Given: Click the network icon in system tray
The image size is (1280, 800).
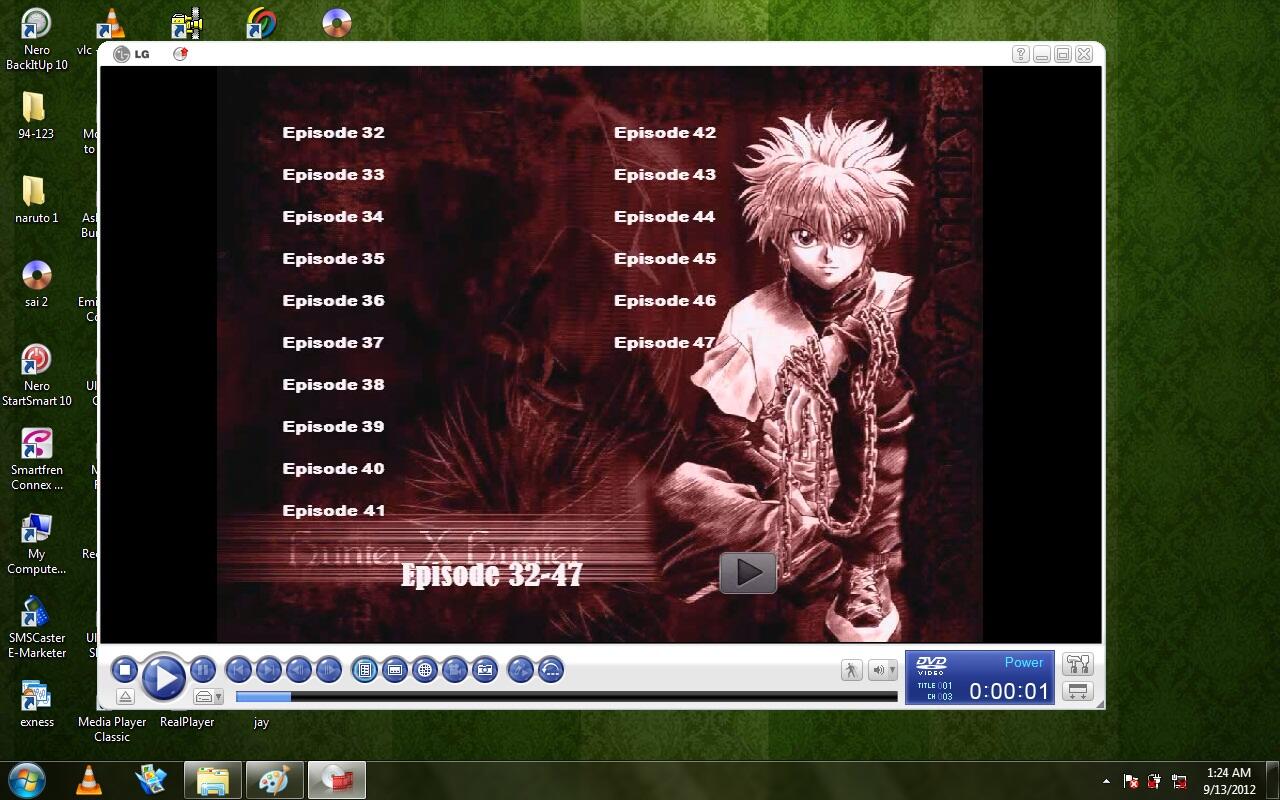Looking at the screenshot, I should tap(1179, 781).
